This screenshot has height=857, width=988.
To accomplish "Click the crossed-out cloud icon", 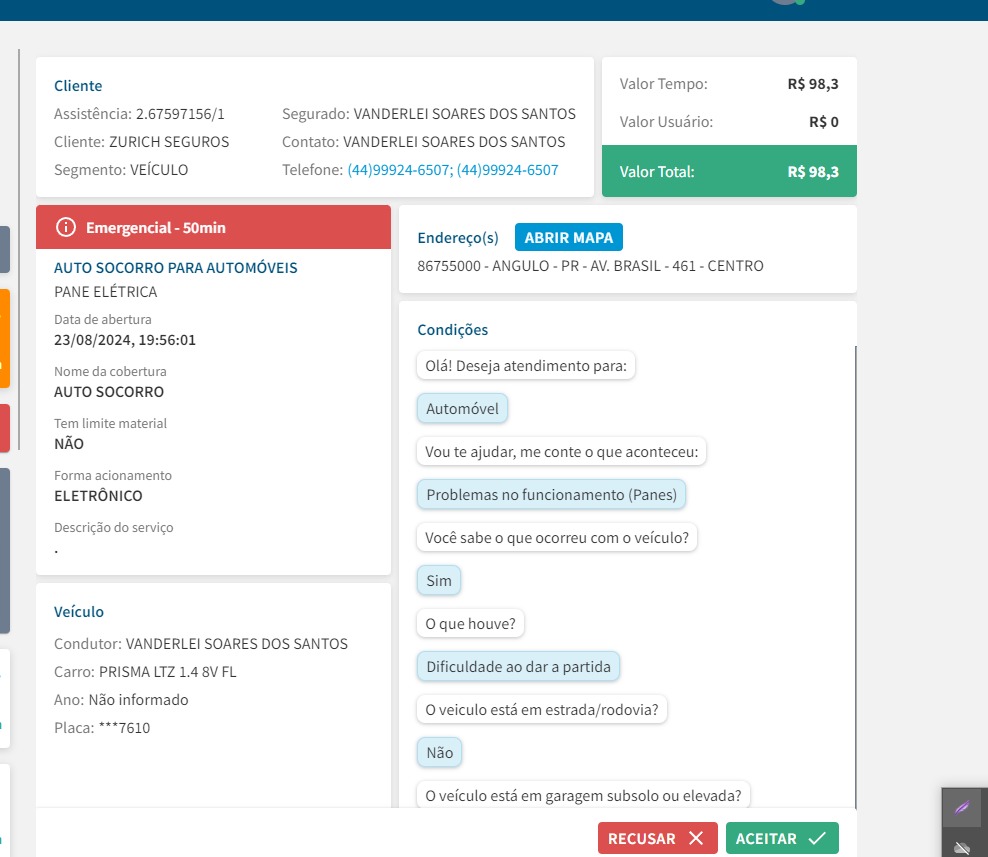I will pyautogui.click(x=961, y=846).
